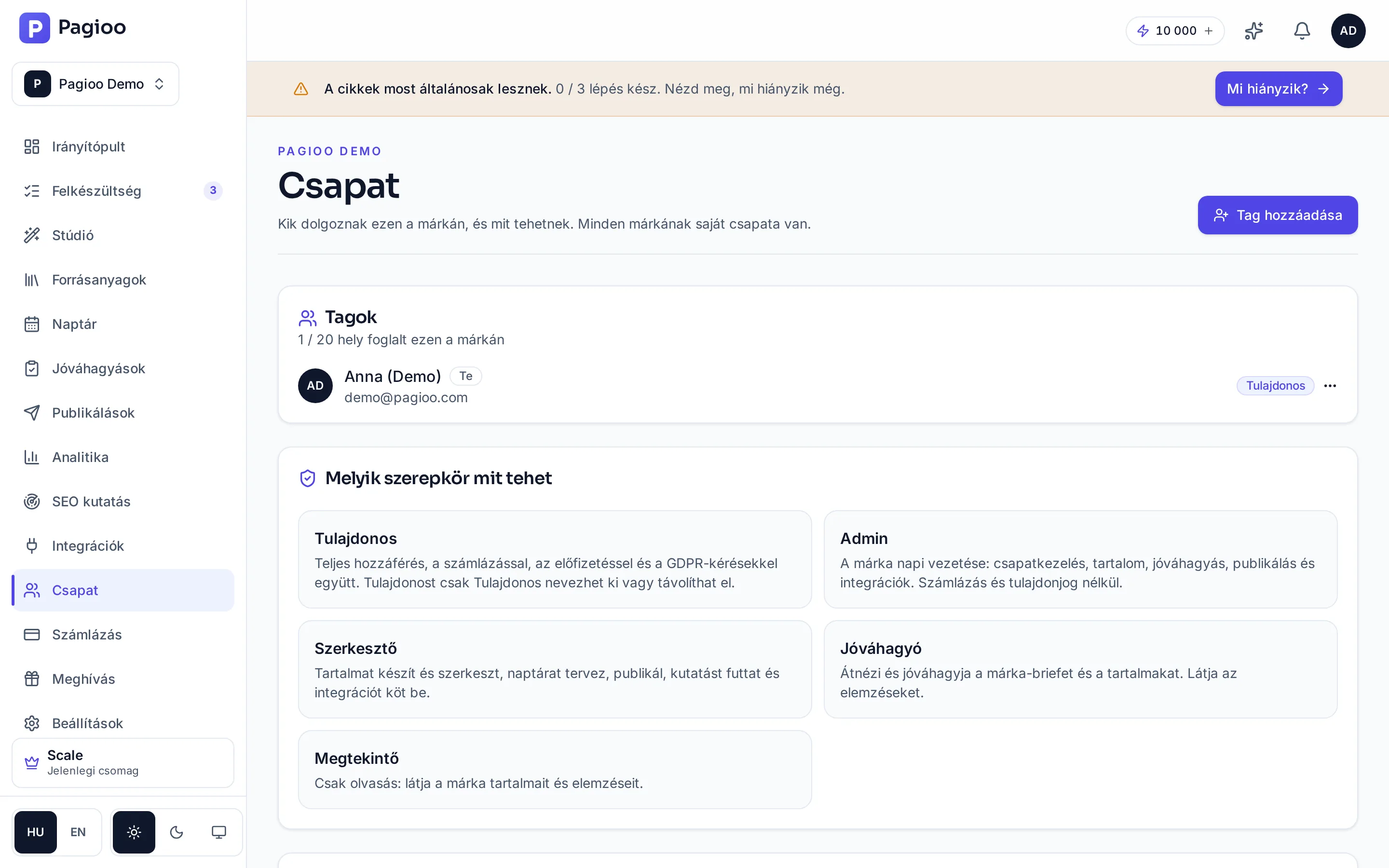Click Tag hozzáadása button
This screenshot has width=1389, height=868.
pyautogui.click(x=1278, y=215)
